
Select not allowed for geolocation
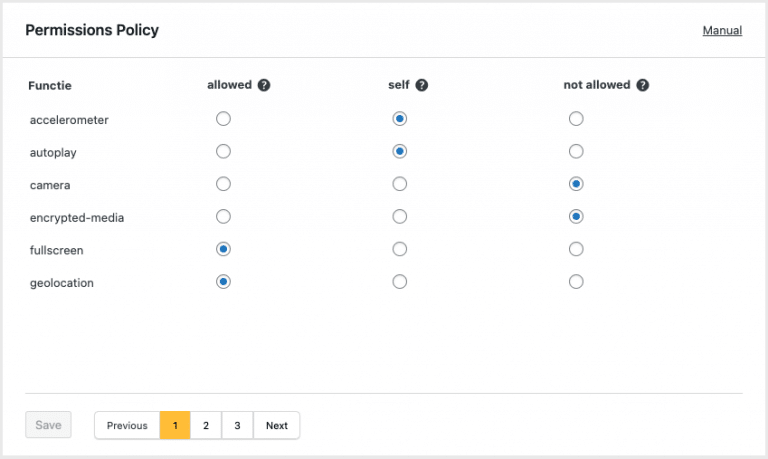[x=576, y=282]
